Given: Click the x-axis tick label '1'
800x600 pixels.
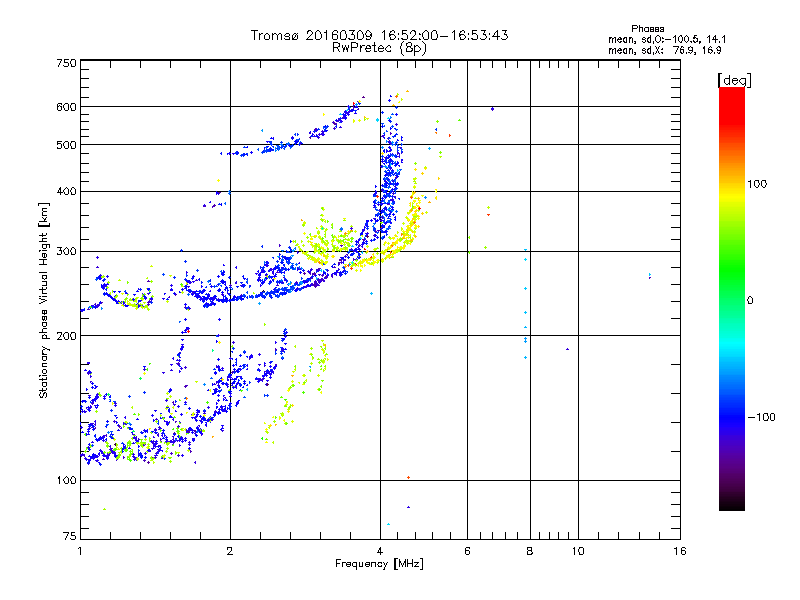Looking at the screenshot, I should tap(80, 551).
